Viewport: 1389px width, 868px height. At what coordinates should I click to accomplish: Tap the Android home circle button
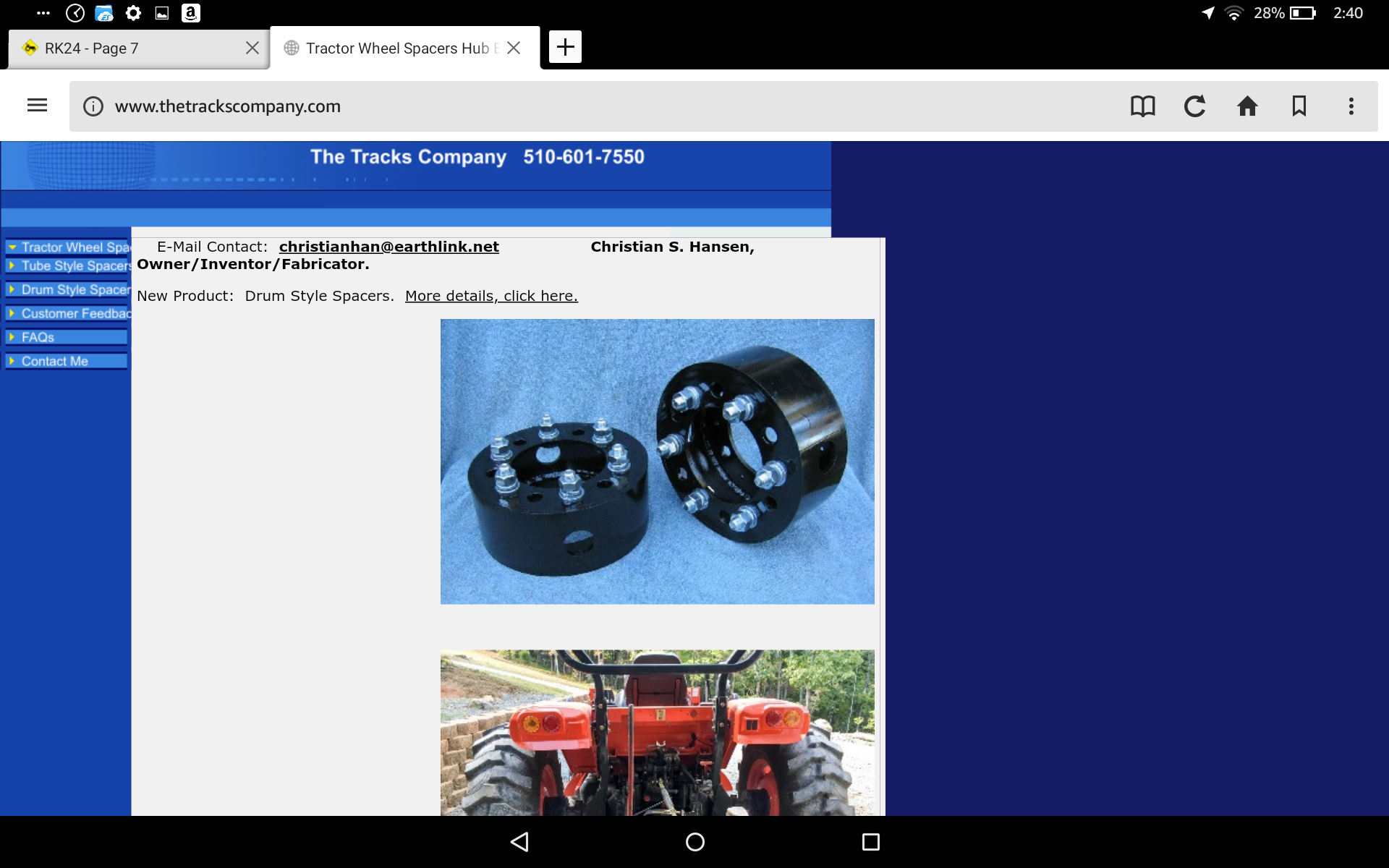694,841
